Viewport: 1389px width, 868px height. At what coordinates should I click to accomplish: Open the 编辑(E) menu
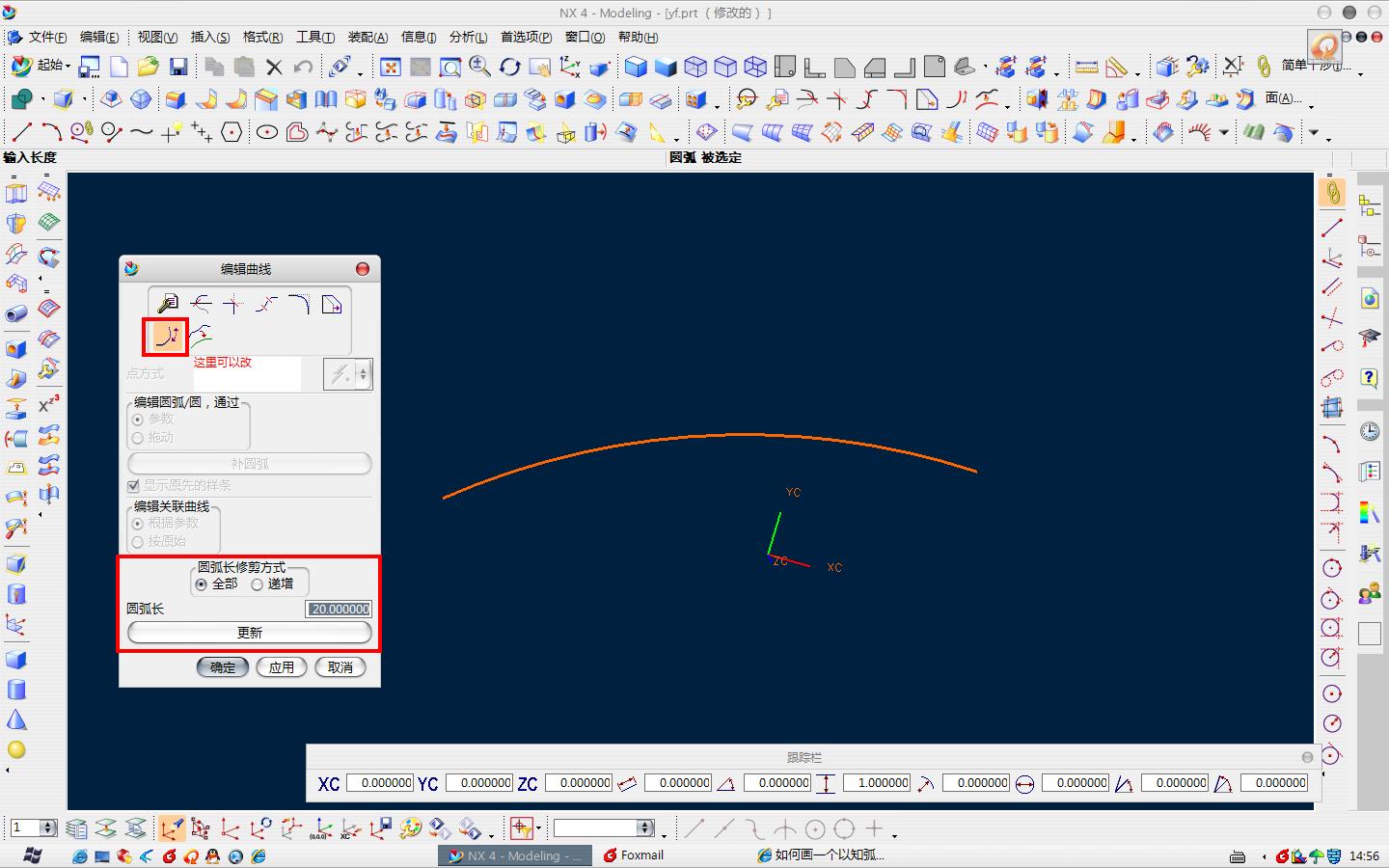(x=99, y=38)
